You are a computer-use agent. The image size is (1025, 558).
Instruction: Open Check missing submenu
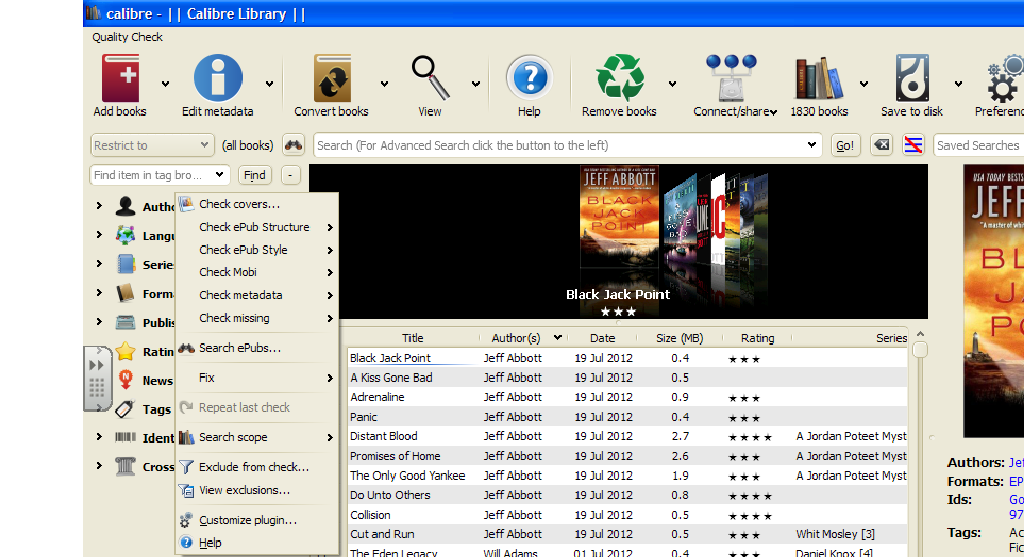click(x=257, y=318)
